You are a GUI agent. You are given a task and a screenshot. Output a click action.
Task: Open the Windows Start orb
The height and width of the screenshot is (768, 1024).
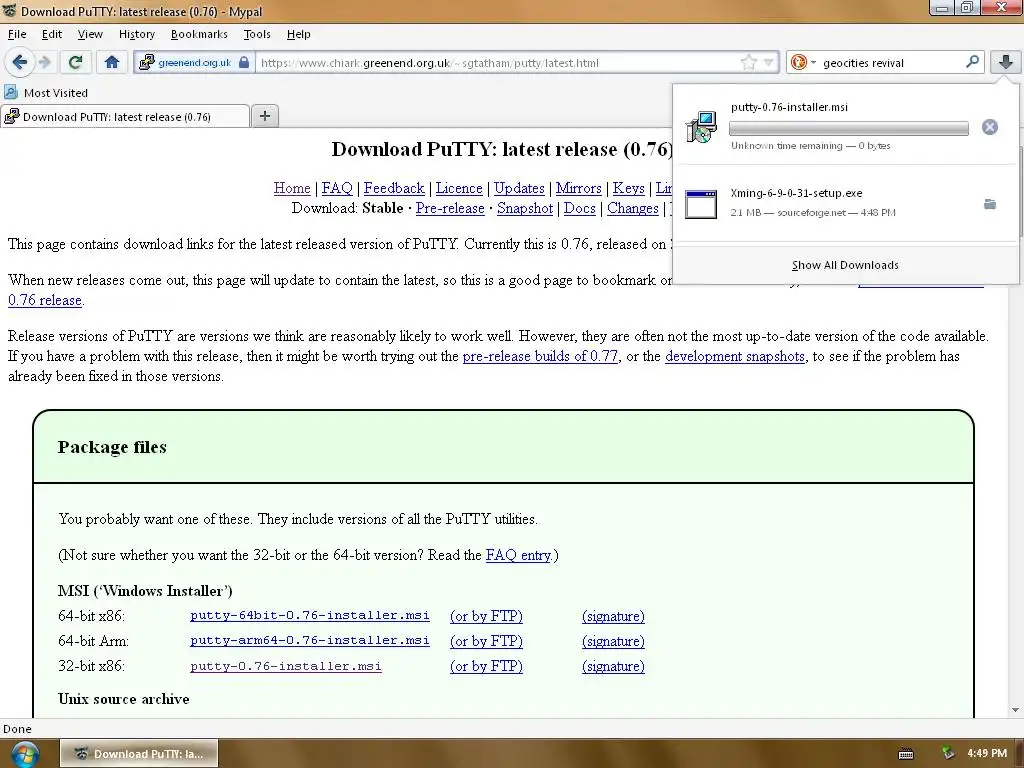click(25, 754)
